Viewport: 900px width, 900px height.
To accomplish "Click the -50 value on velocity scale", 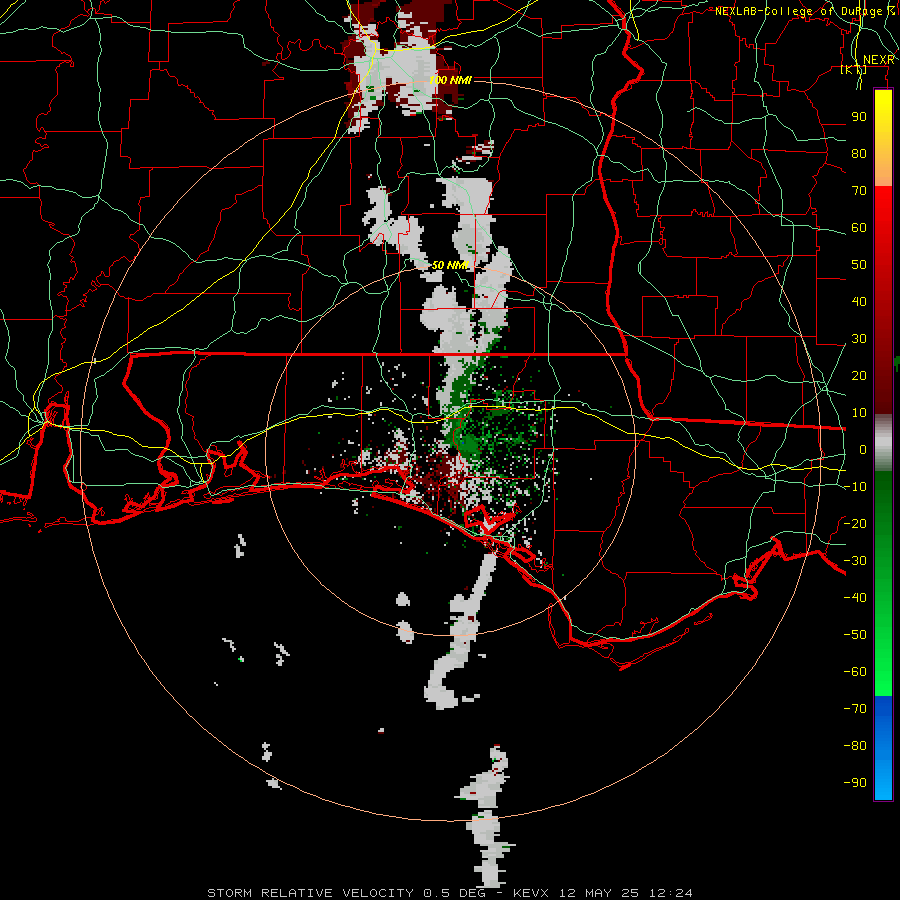I will pos(855,634).
